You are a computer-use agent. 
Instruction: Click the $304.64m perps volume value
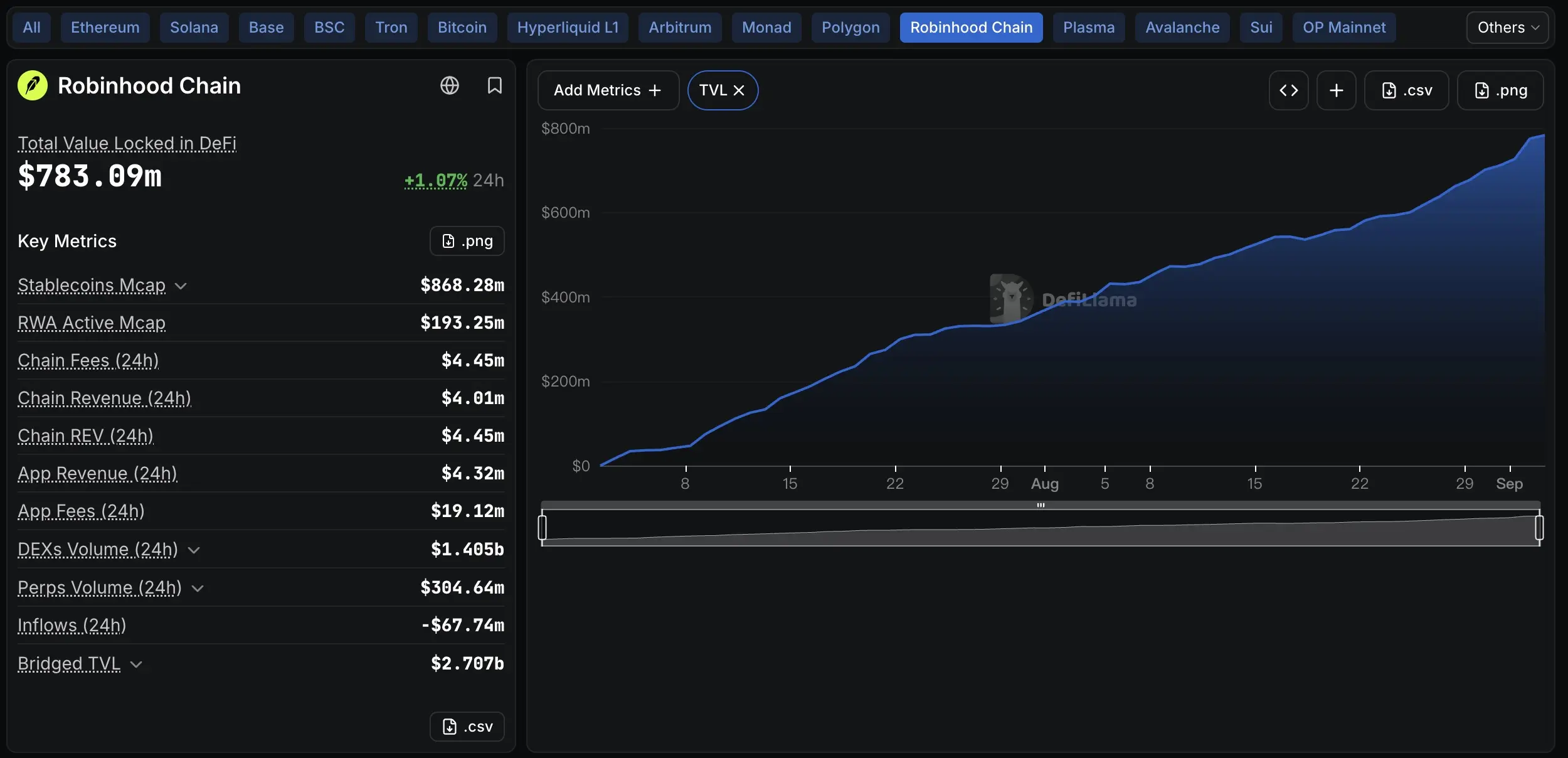tap(462, 588)
